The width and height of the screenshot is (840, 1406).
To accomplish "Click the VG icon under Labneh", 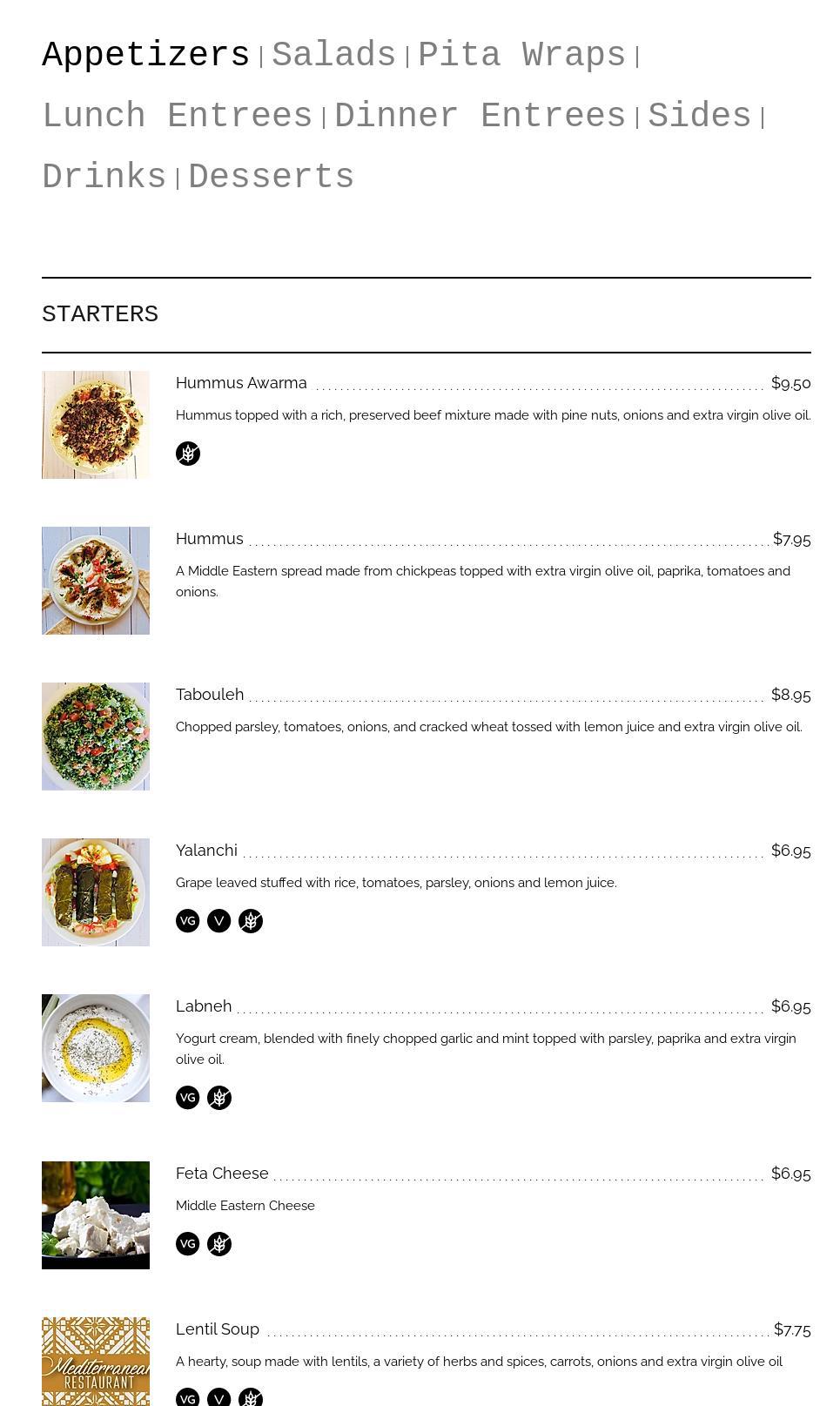I will pos(188,1098).
